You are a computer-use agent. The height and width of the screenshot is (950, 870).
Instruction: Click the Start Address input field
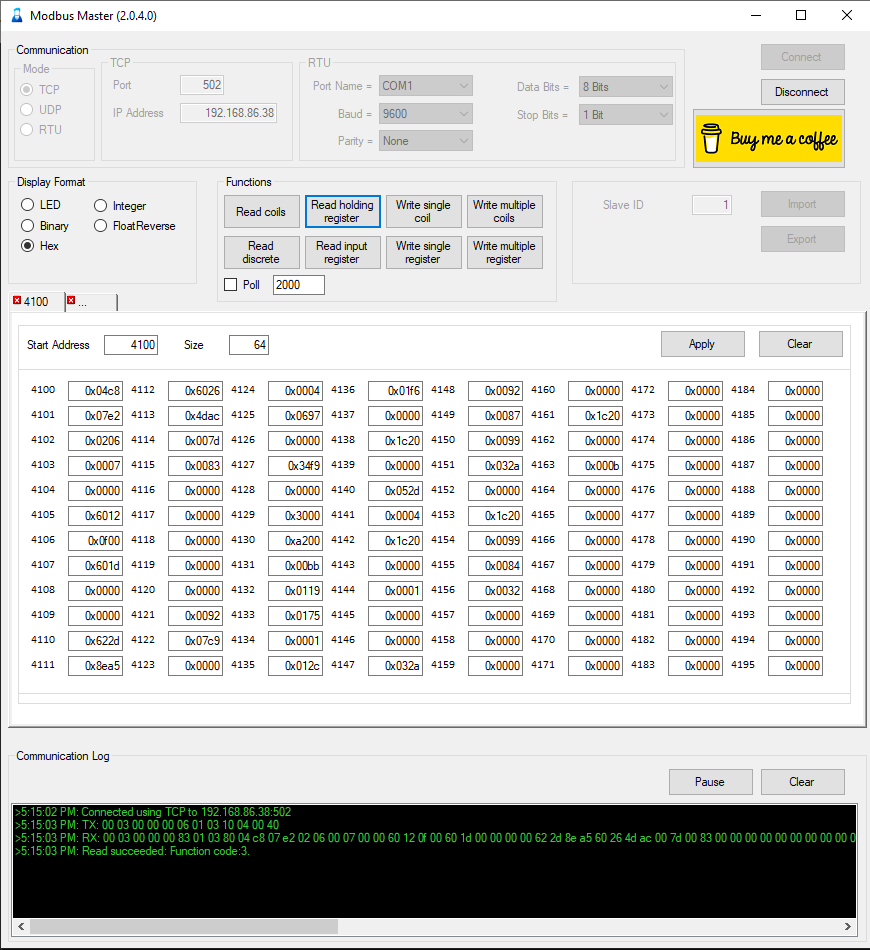tap(131, 345)
